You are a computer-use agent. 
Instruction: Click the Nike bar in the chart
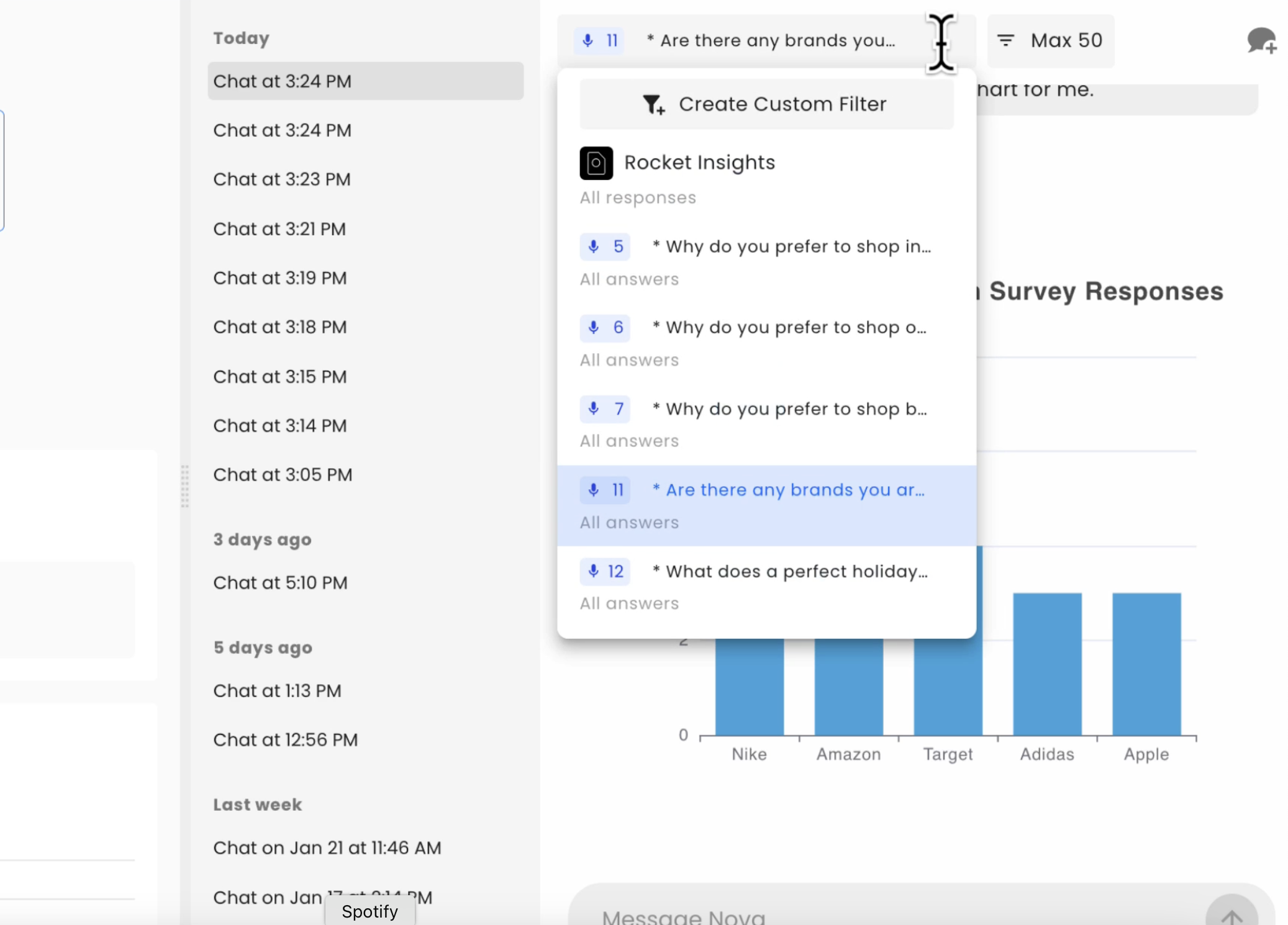point(750,687)
